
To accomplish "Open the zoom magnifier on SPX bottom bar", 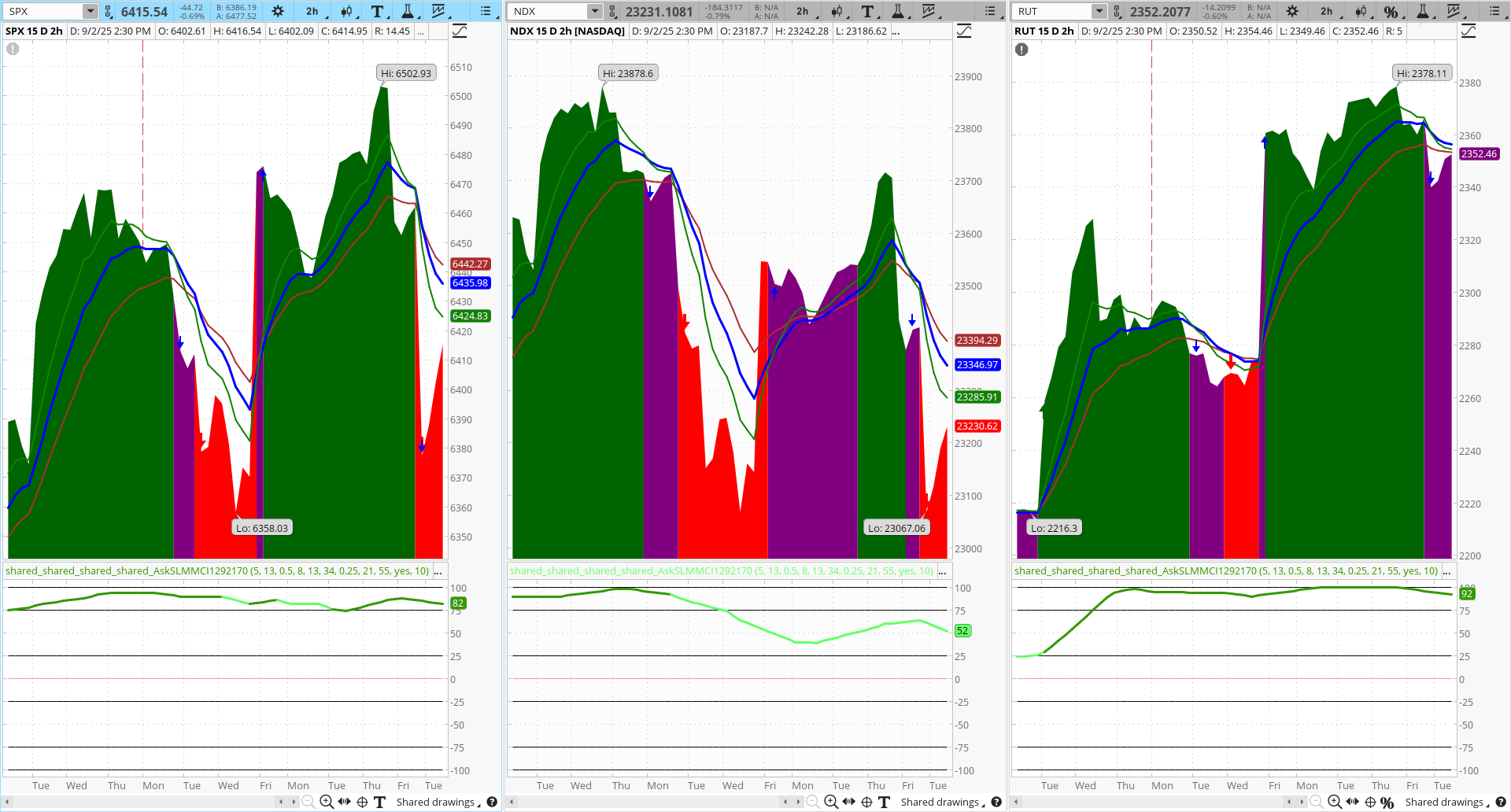I will [327, 802].
